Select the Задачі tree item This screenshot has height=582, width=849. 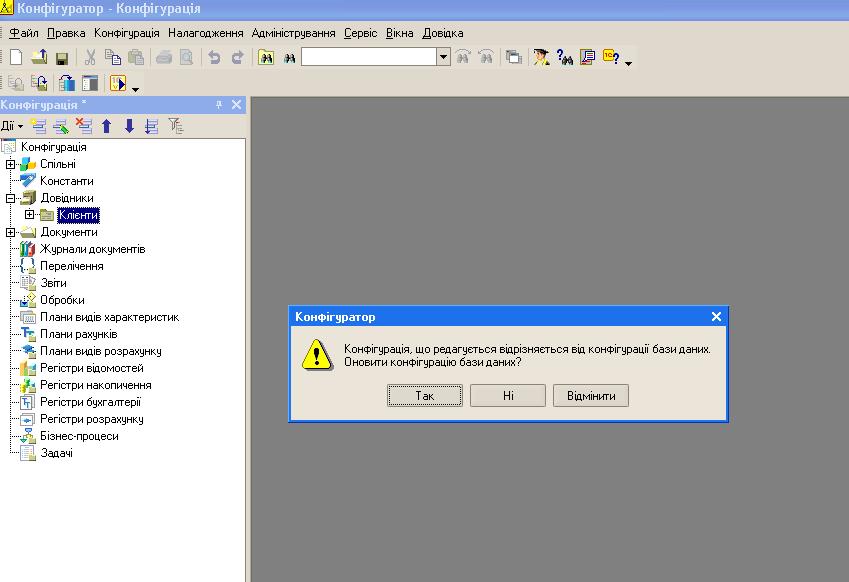(x=56, y=453)
